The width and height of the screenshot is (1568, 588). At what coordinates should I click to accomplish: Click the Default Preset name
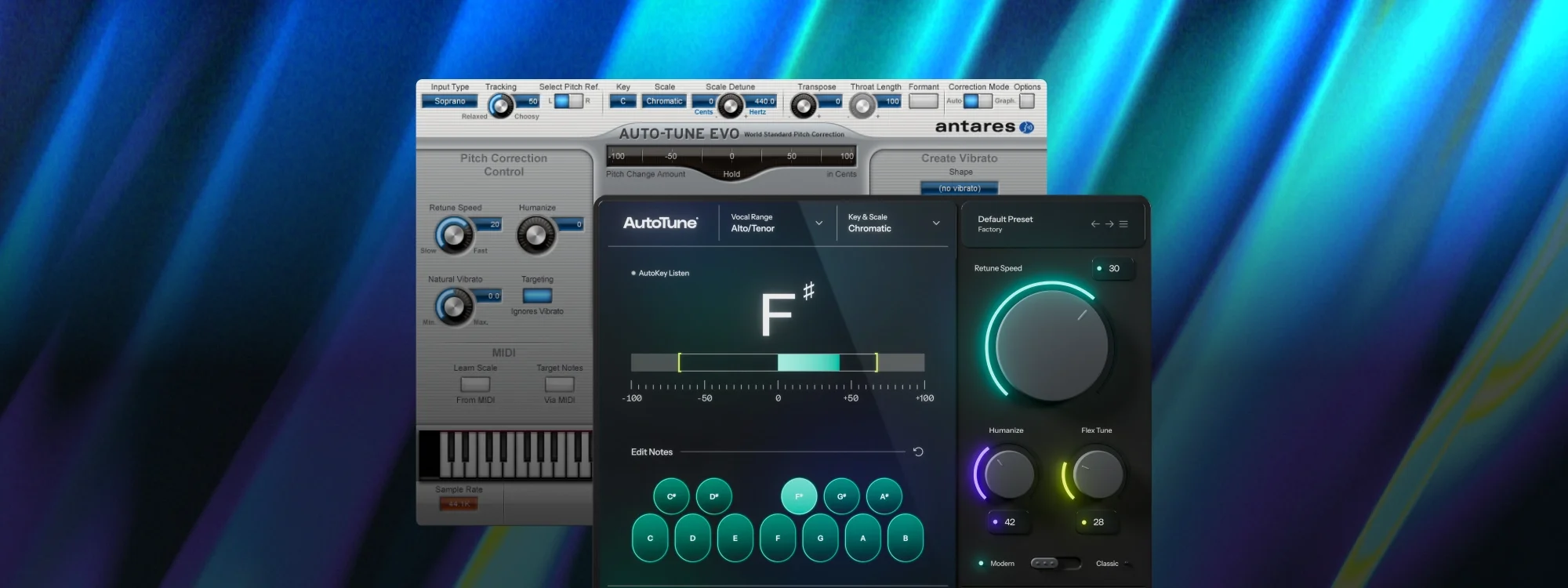click(1005, 220)
